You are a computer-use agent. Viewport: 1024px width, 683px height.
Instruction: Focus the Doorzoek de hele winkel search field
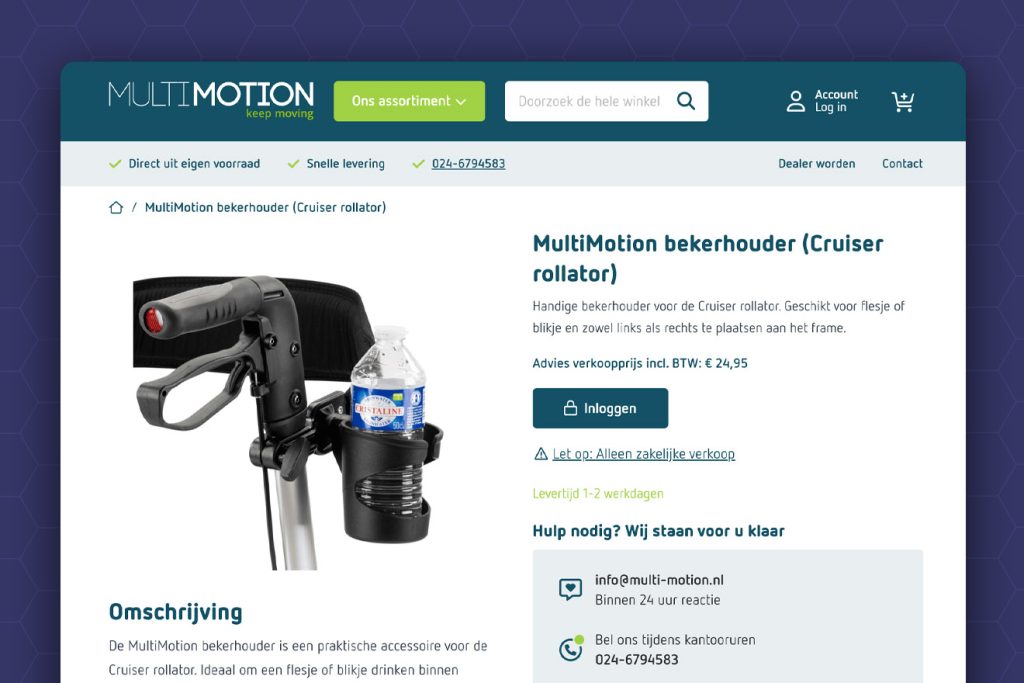589,101
